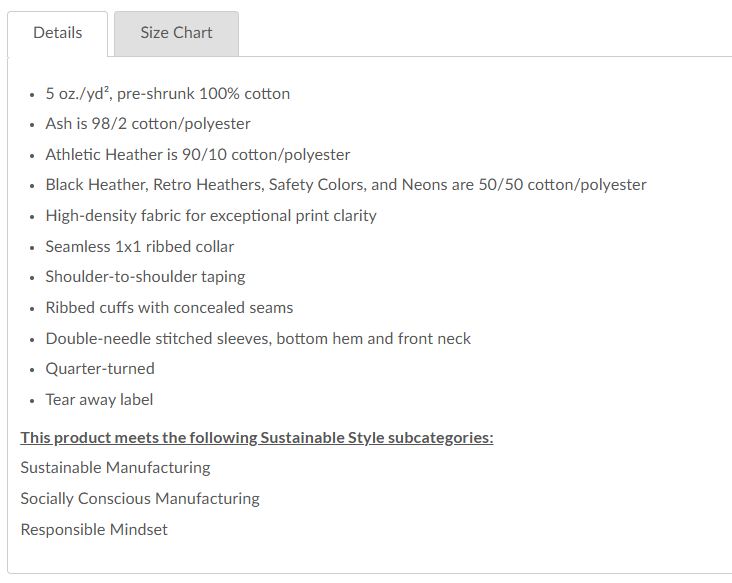Click the pre-shrunk 100% cotton line
Viewport: 732px width, 583px height.
point(167,94)
